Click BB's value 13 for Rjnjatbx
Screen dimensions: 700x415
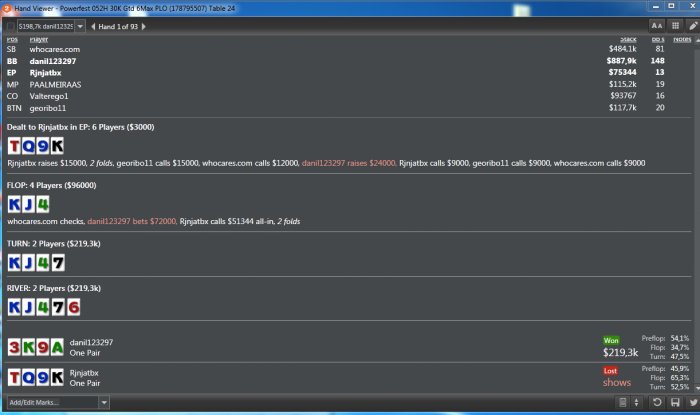point(660,72)
